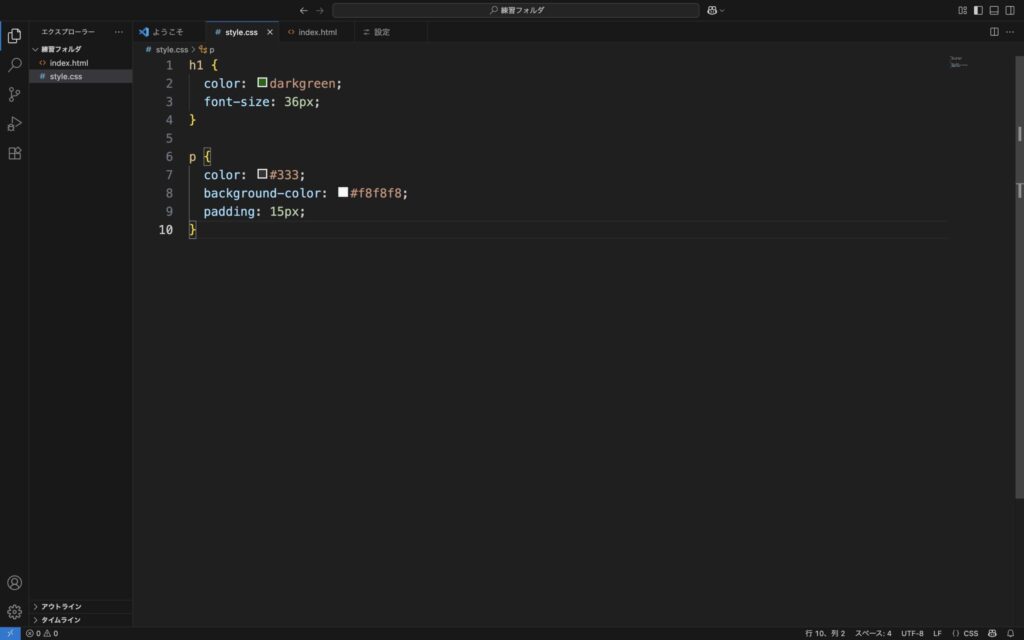Open the Source Control view
The height and width of the screenshot is (640, 1024).
pyautogui.click(x=14, y=94)
